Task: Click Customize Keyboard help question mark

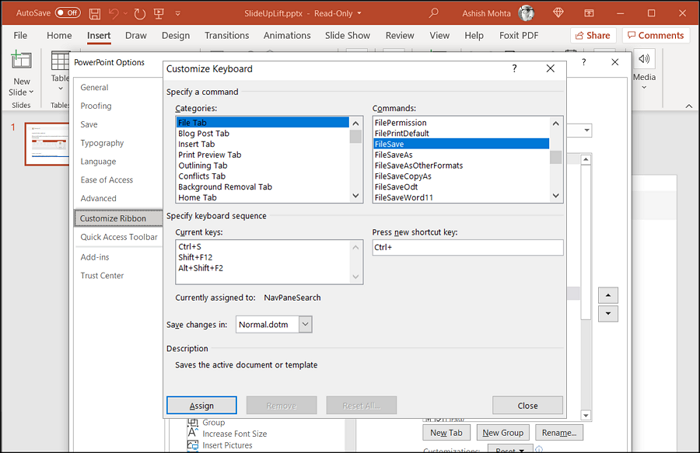Action: 514,68
